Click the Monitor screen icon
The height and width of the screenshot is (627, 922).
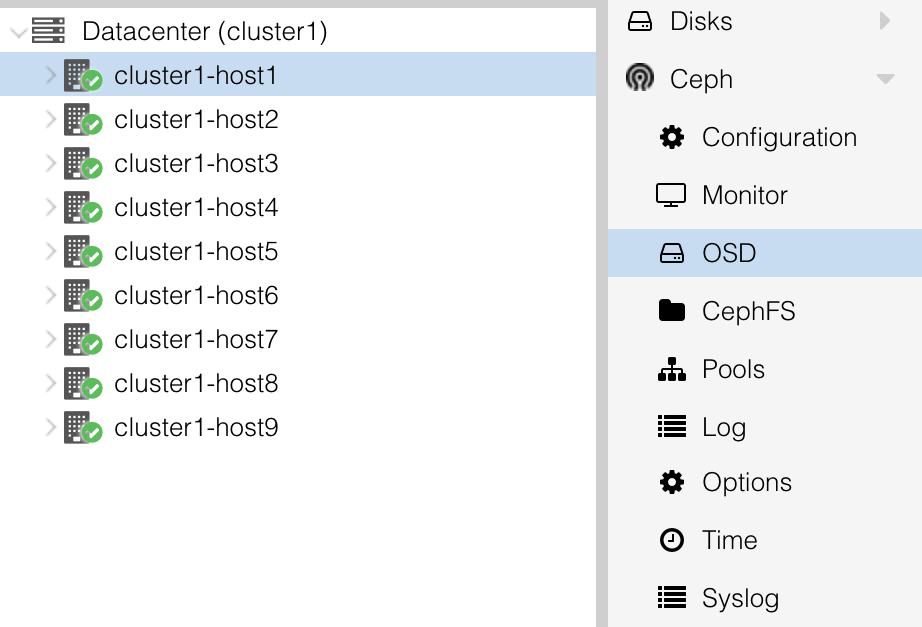(x=672, y=195)
